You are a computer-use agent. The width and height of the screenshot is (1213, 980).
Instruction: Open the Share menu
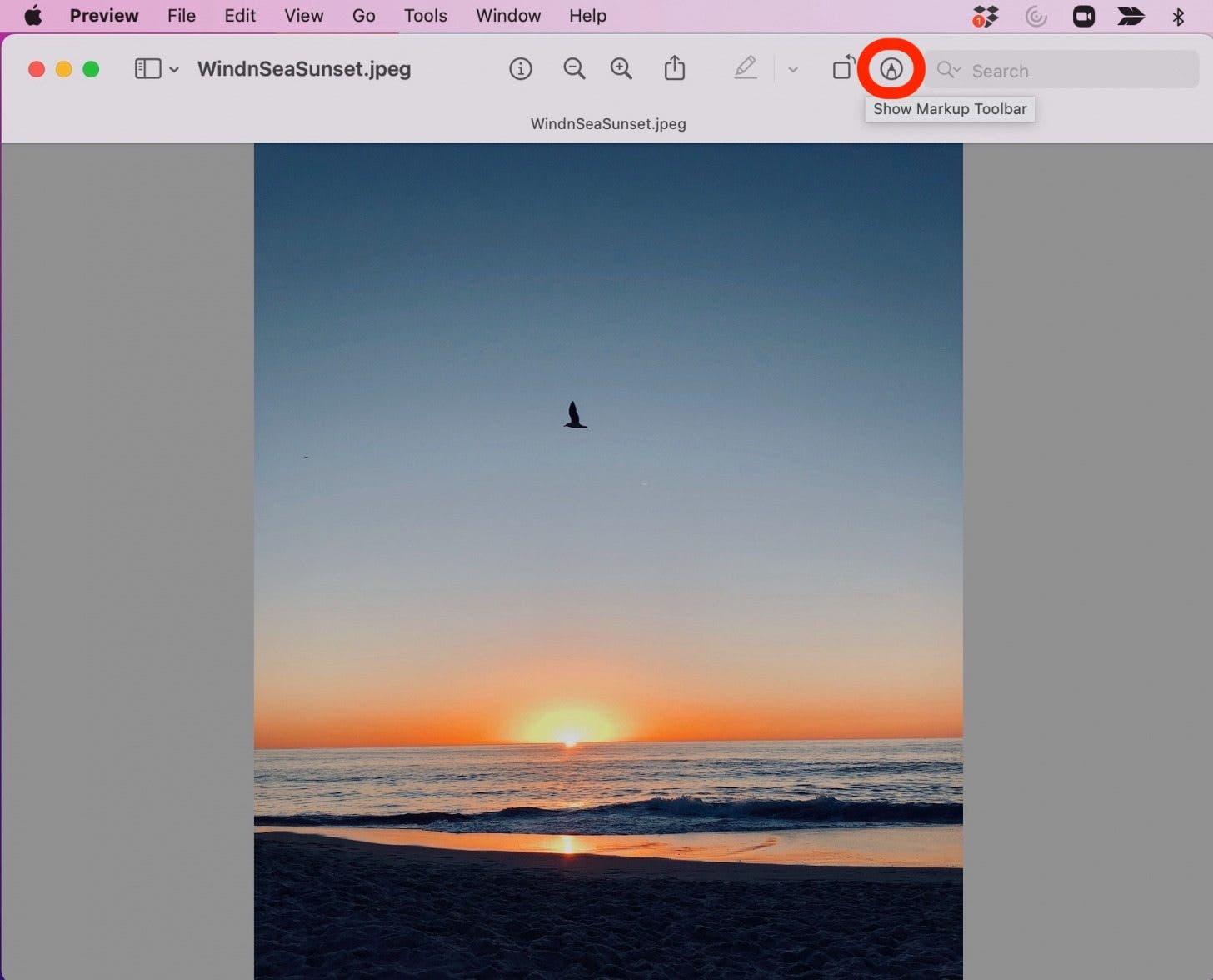click(x=675, y=69)
